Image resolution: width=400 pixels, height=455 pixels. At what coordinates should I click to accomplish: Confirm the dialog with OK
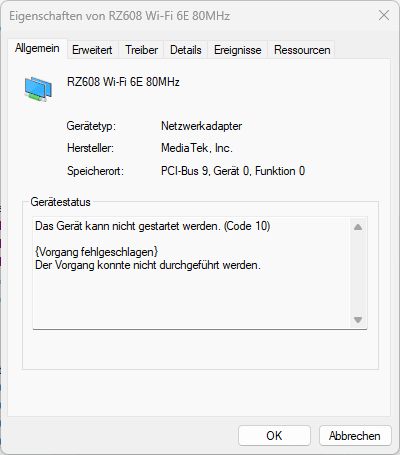point(274,435)
